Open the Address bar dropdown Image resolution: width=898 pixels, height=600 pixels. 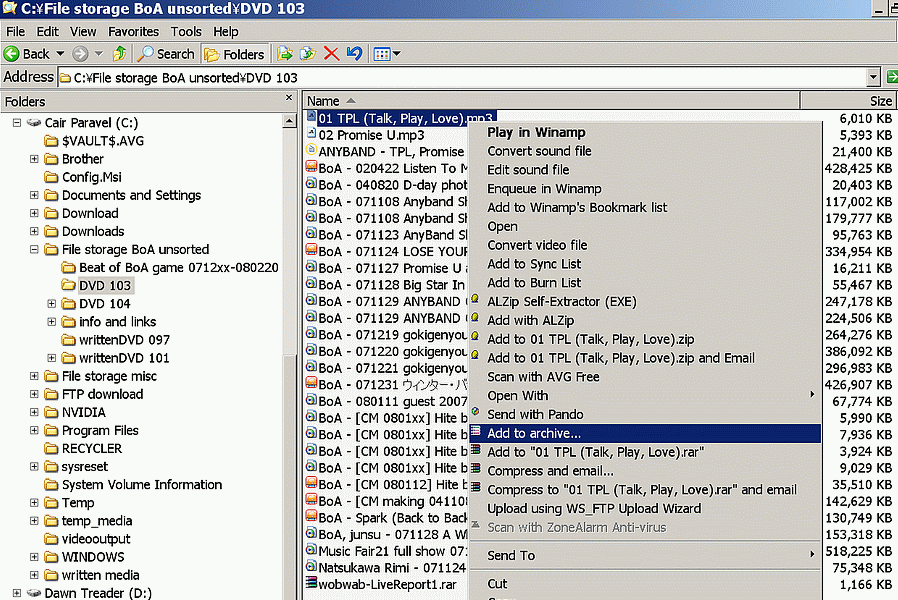click(873, 77)
